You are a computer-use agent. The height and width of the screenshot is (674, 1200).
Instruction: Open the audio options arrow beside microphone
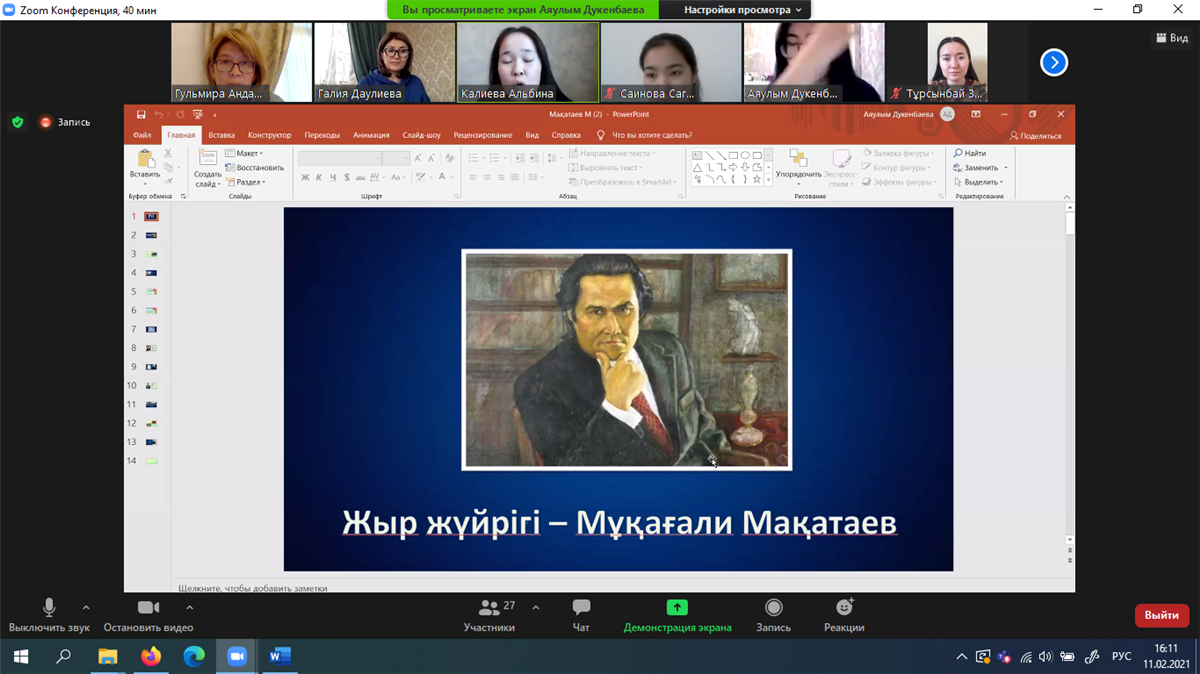tap(86, 607)
